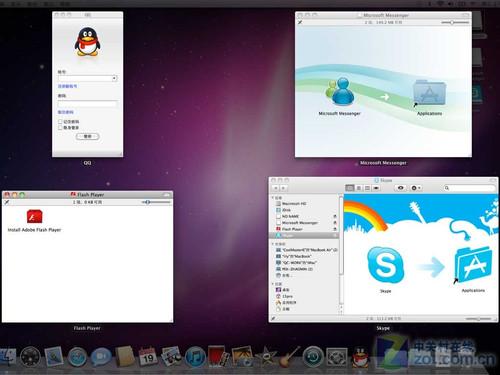
Task: Launch GarageBand guitar icon in Dock
Action: [289, 356]
